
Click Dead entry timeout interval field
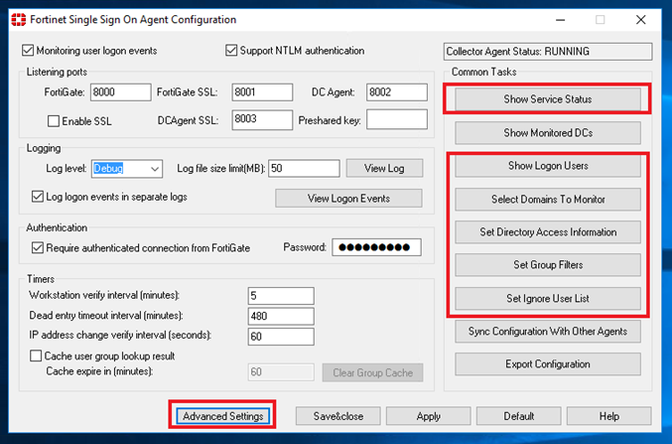[x=281, y=316]
